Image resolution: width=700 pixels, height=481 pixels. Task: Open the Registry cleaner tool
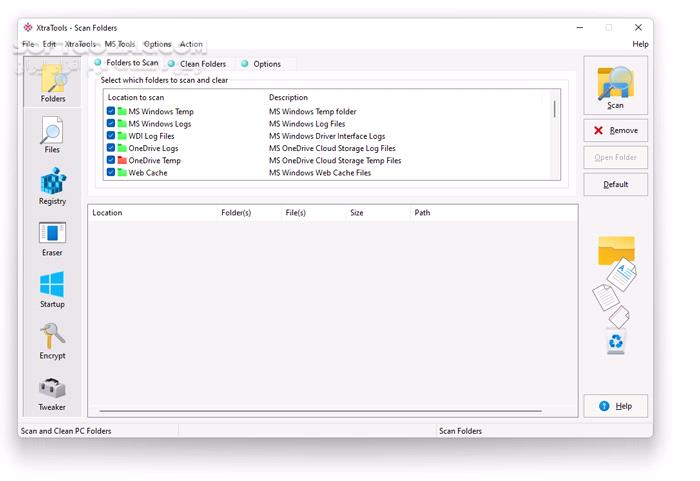[52, 186]
